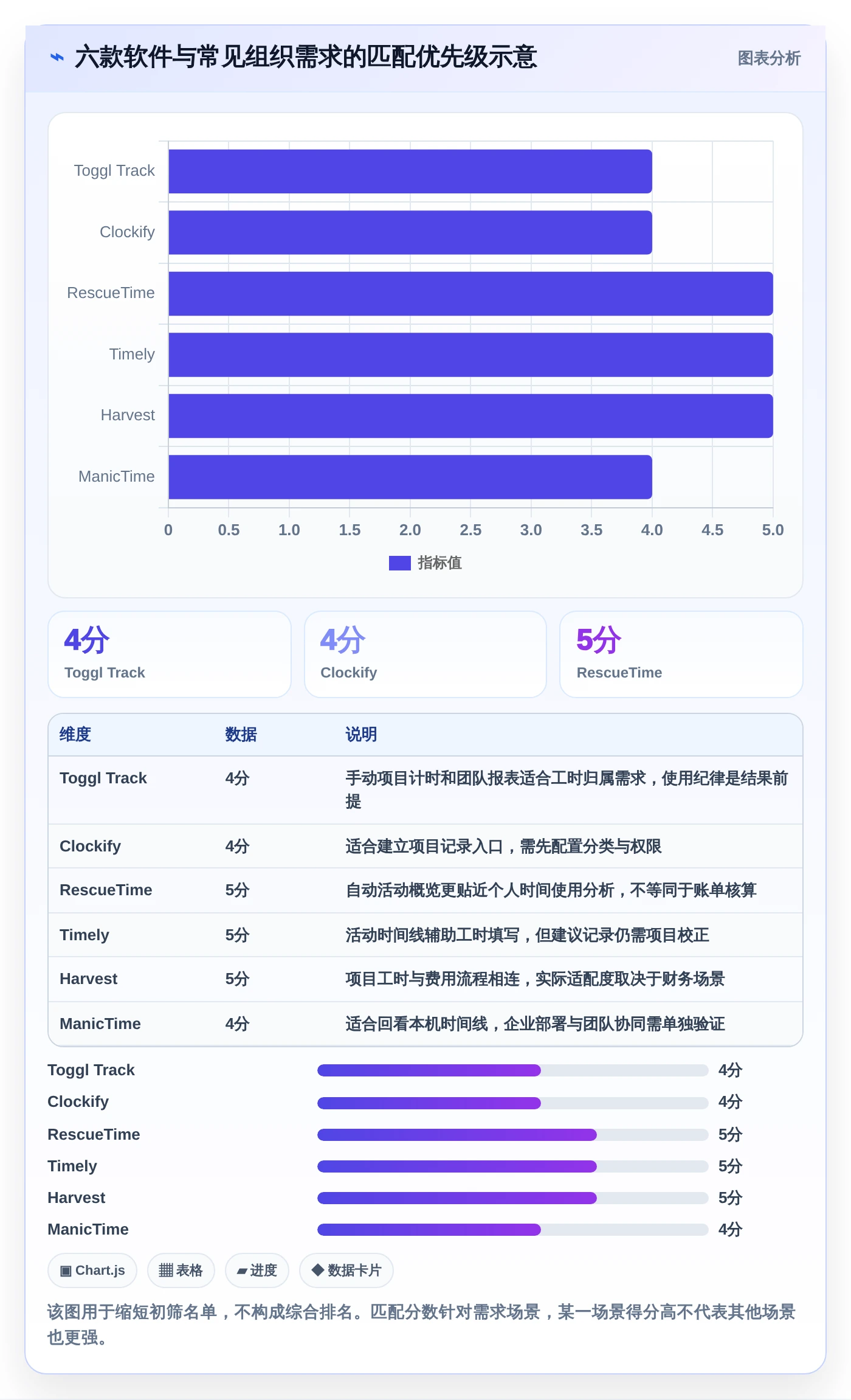The image size is (851, 1400).
Task: Click the 数据卡片 tag chip
Action: pyautogui.click(x=346, y=1270)
